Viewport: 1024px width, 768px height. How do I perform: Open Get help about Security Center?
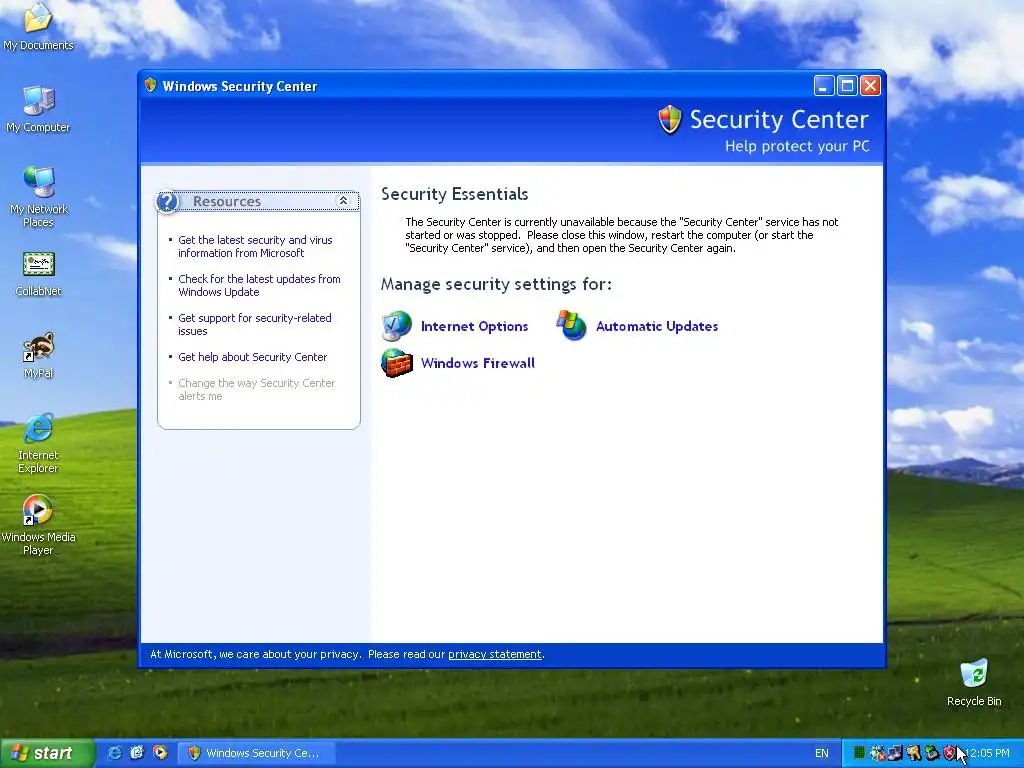click(252, 357)
